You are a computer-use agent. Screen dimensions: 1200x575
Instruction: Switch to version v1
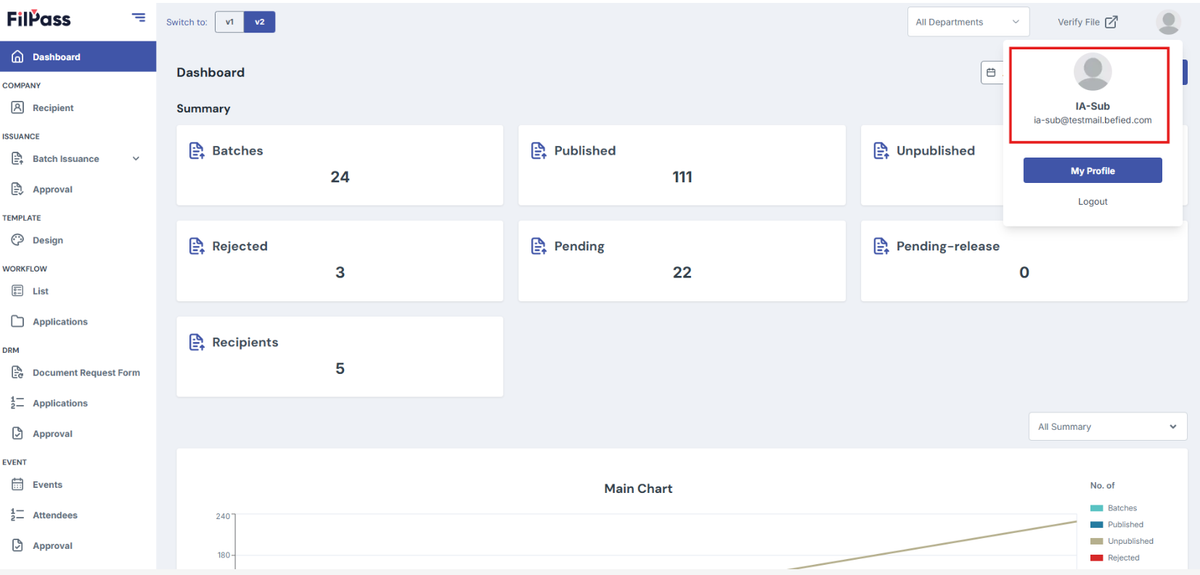pyautogui.click(x=229, y=22)
